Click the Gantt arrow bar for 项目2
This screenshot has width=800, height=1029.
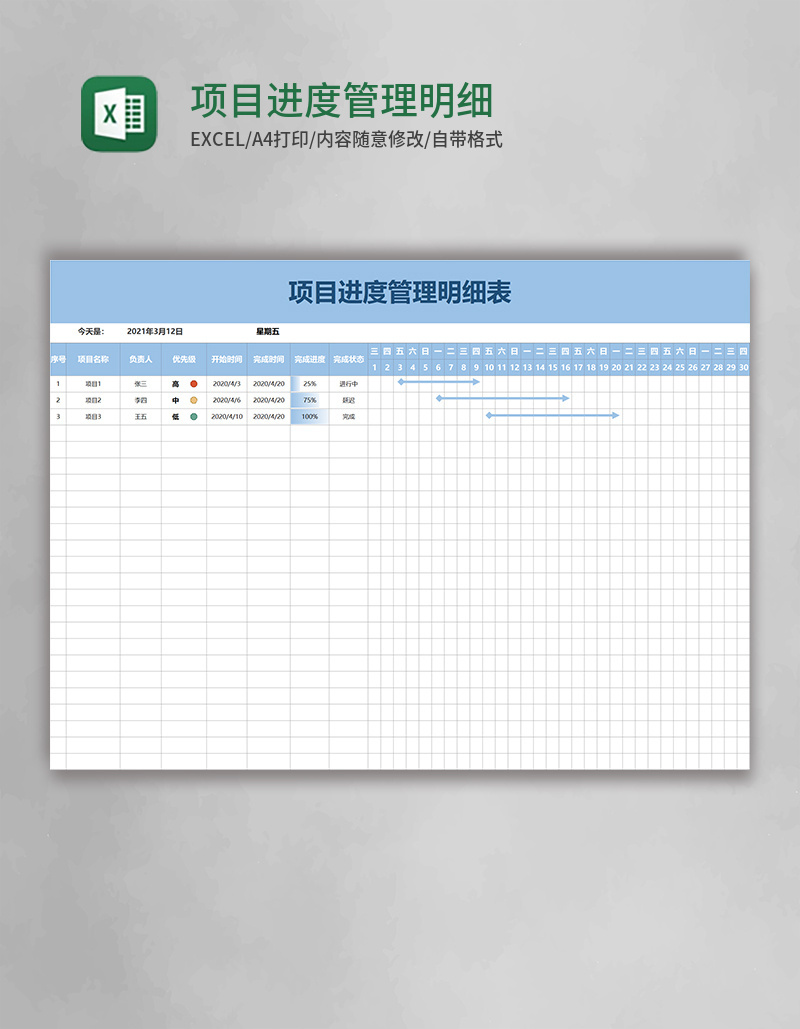click(x=502, y=398)
